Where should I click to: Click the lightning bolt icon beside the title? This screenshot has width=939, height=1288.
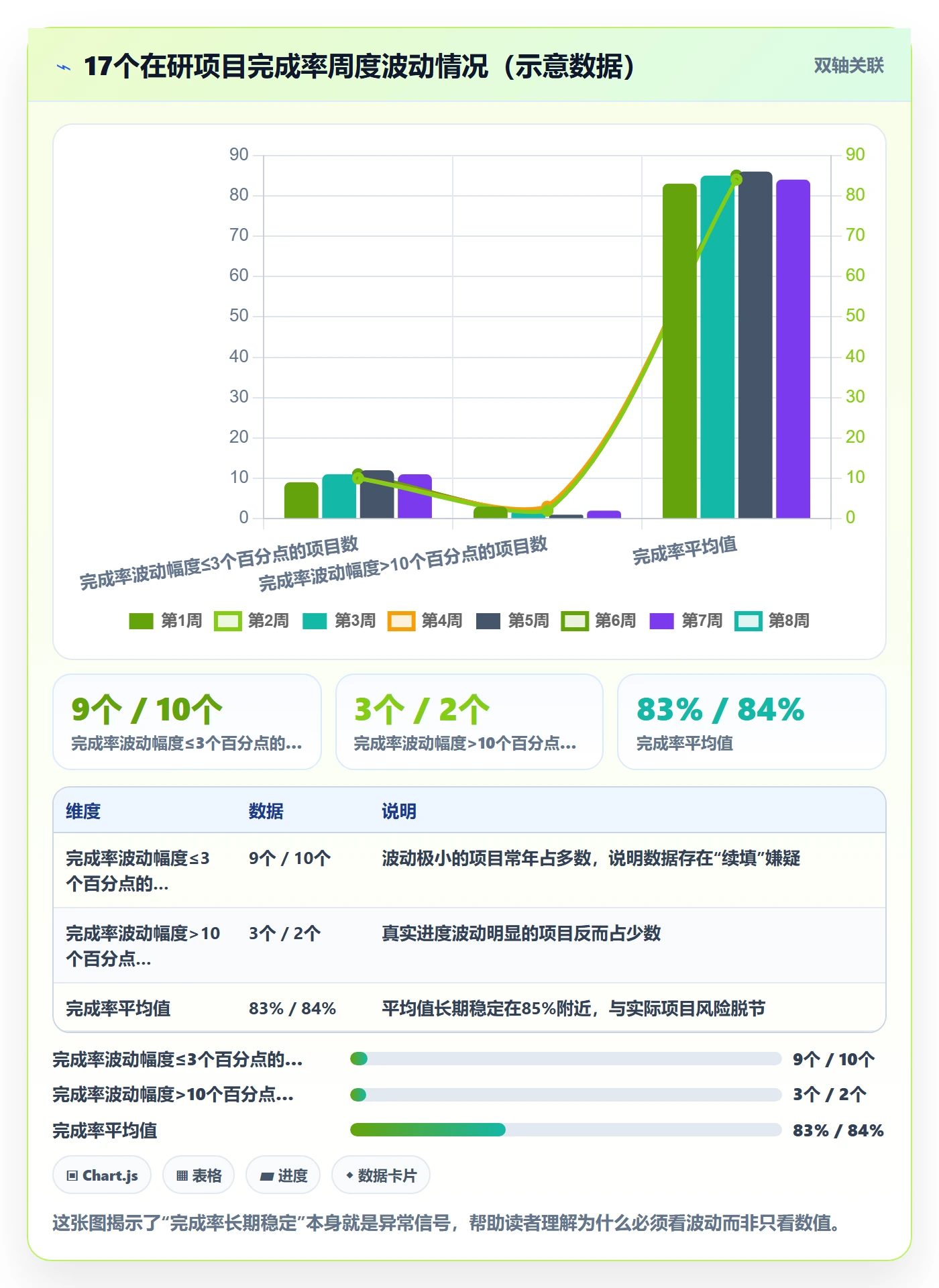coord(64,67)
